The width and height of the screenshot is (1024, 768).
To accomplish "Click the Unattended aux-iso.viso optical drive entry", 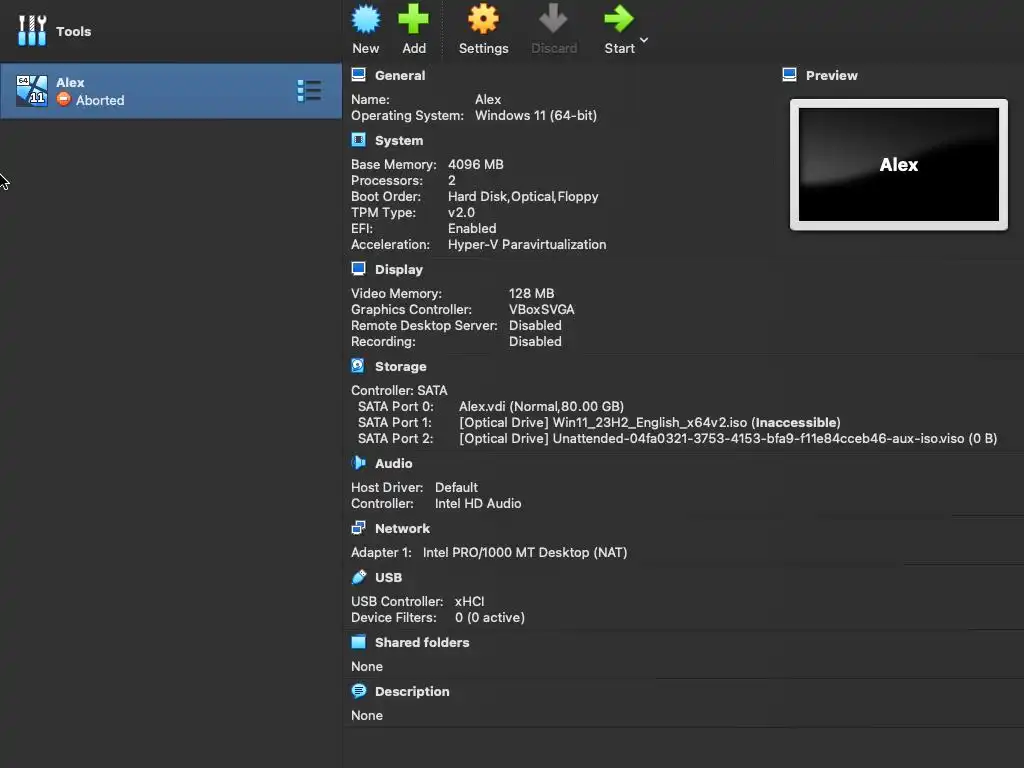I will [x=728, y=438].
